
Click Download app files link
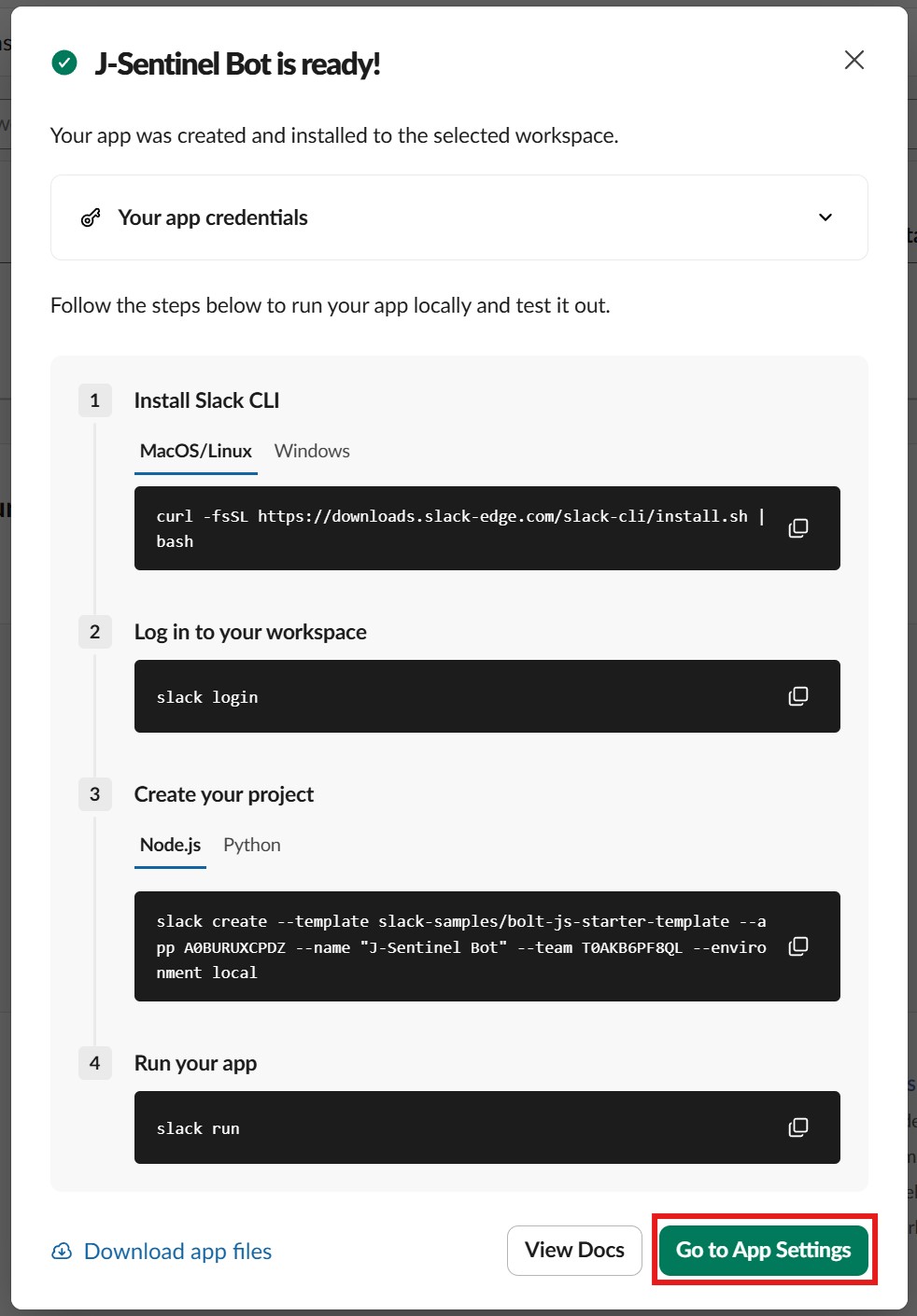pyautogui.click(x=177, y=1252)
